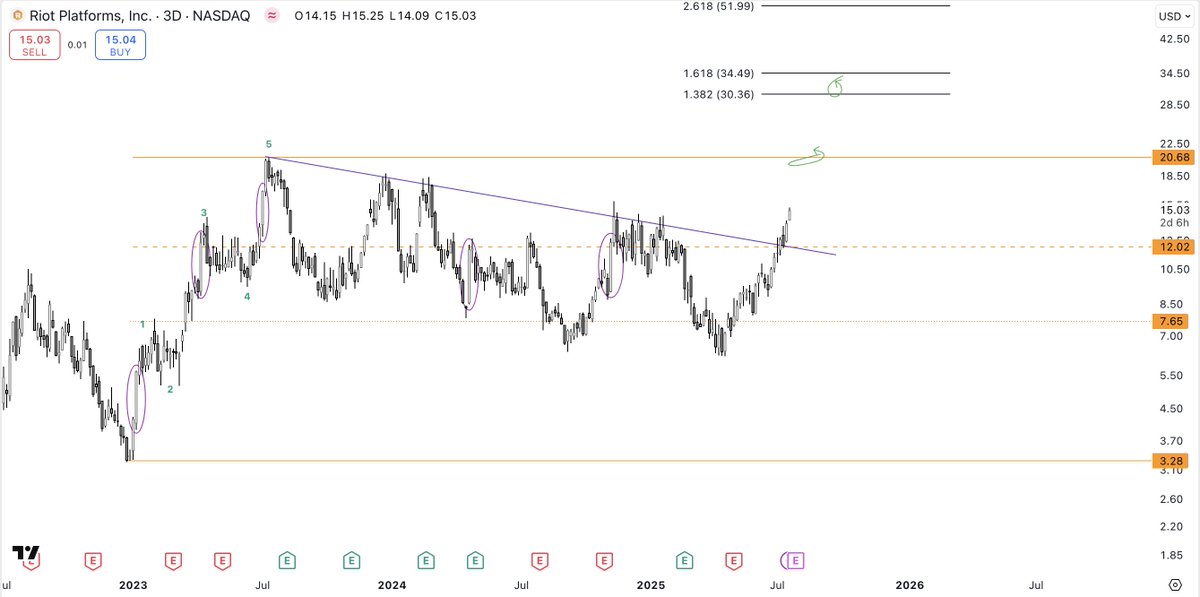Click the 2026 time axis label
The width and height of the screenshot is (1200, 597).
coord(910,584)
